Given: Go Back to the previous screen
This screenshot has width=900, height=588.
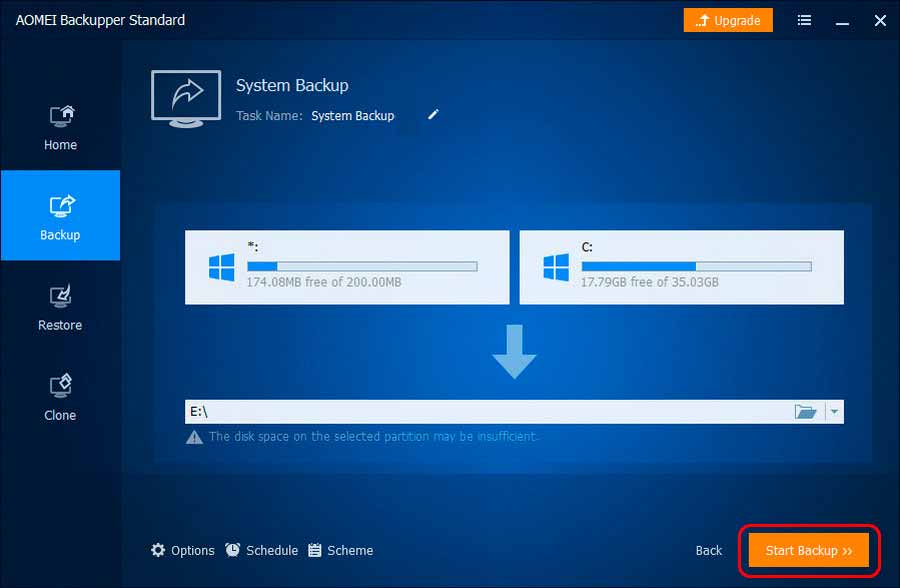Looking at the screenshot, I should tap(709, 550).
